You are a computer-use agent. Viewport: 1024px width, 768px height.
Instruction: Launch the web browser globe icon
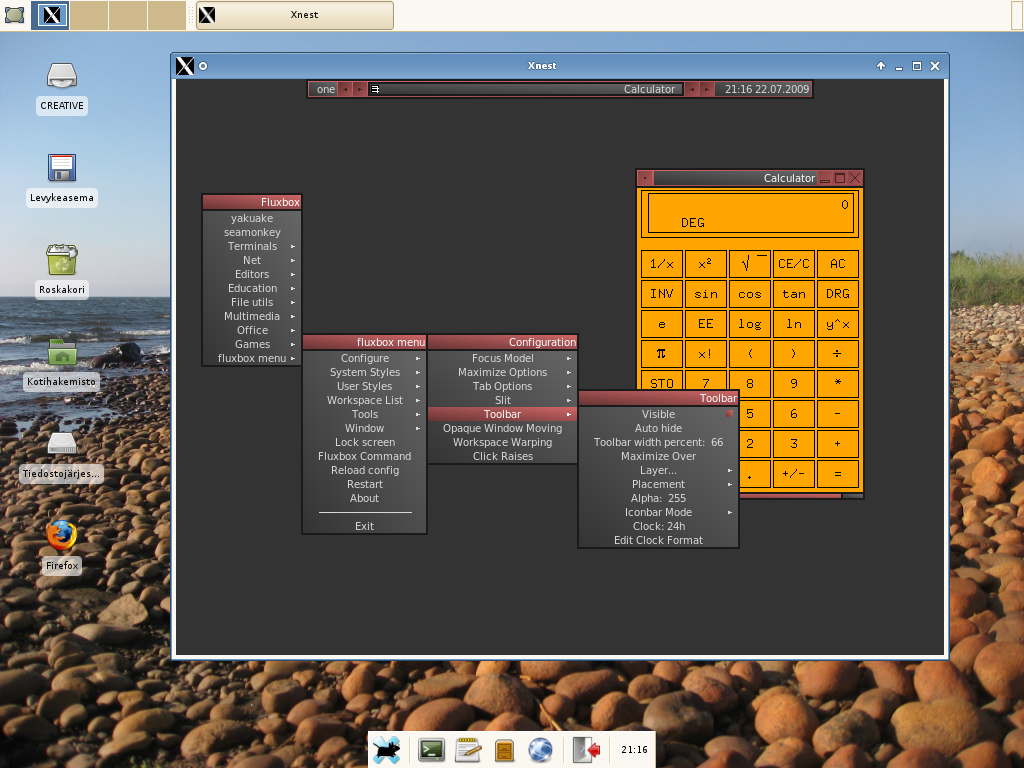click(540, 749)
